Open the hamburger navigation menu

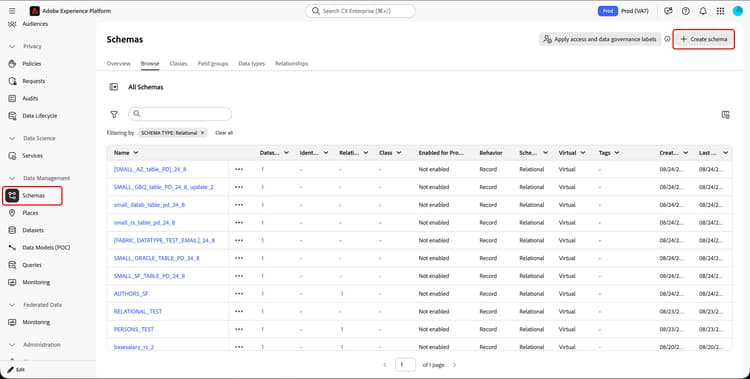(12, 11)
